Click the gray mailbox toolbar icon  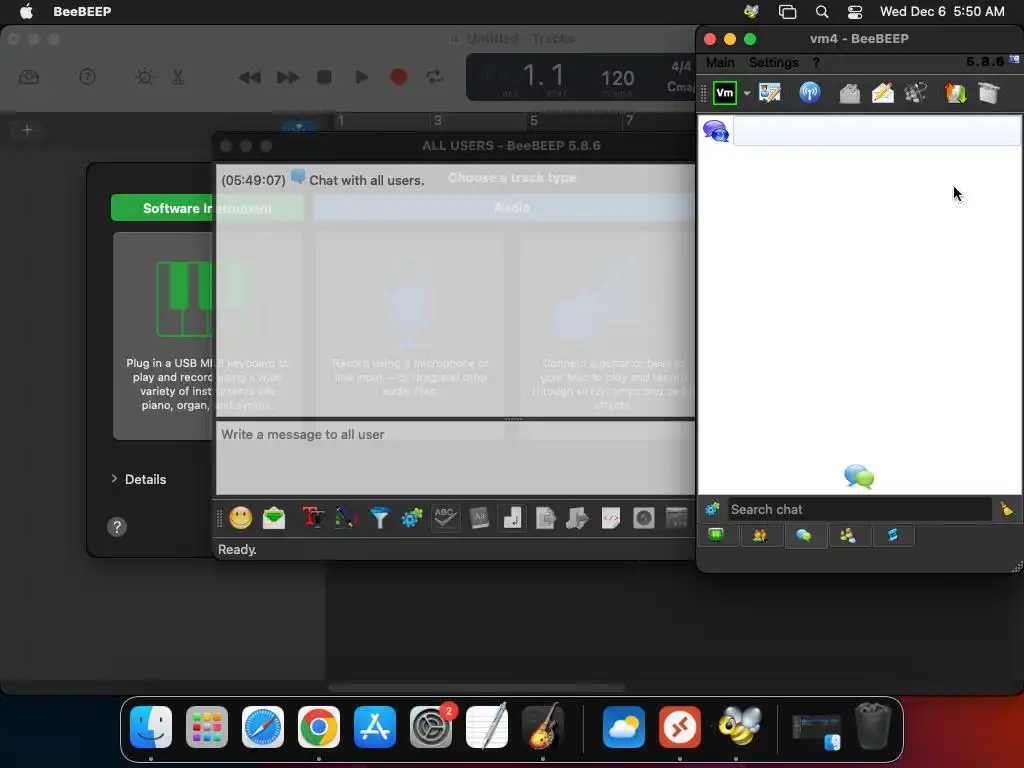tap(849, 93)
